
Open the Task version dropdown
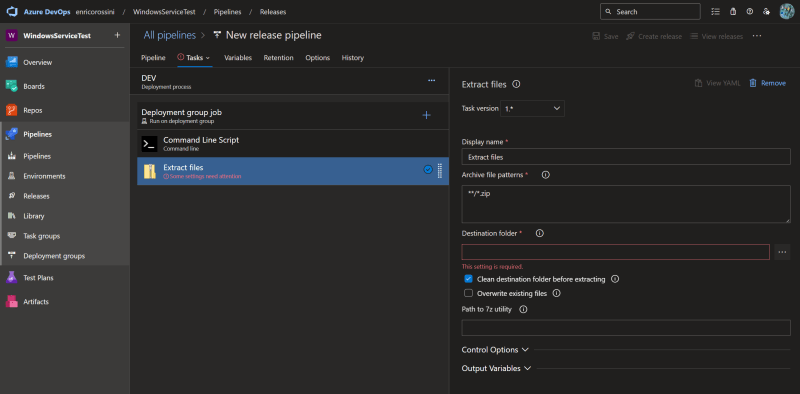(x=532, y=108)
